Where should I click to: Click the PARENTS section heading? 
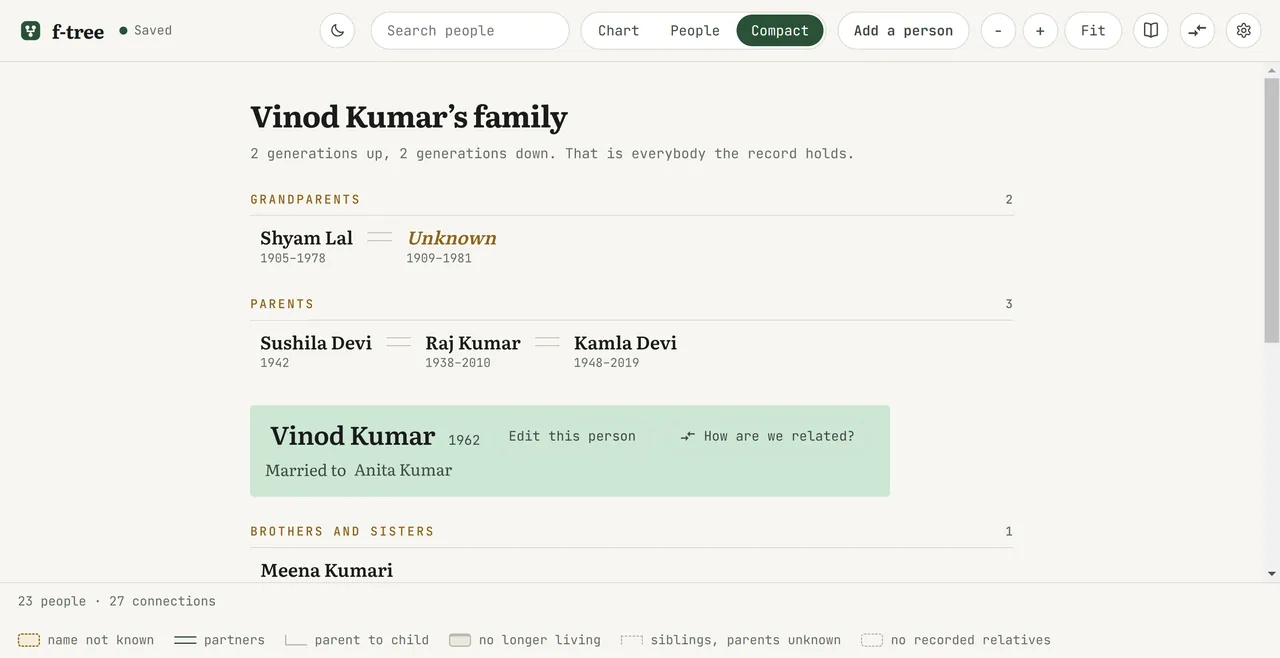[x=282, y=304]
